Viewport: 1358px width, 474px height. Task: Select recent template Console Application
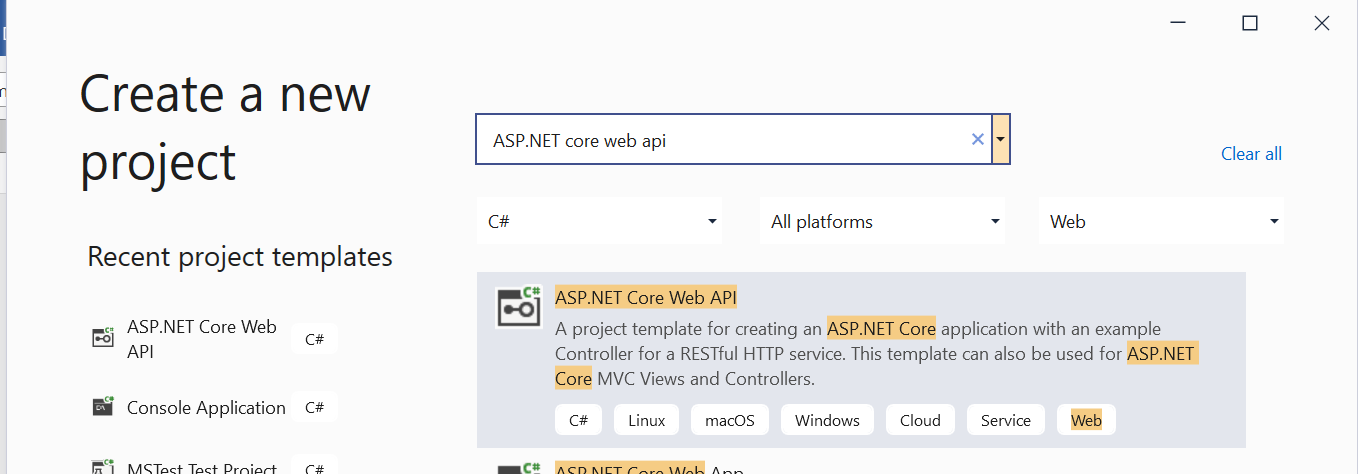click(x=206, y=407)
